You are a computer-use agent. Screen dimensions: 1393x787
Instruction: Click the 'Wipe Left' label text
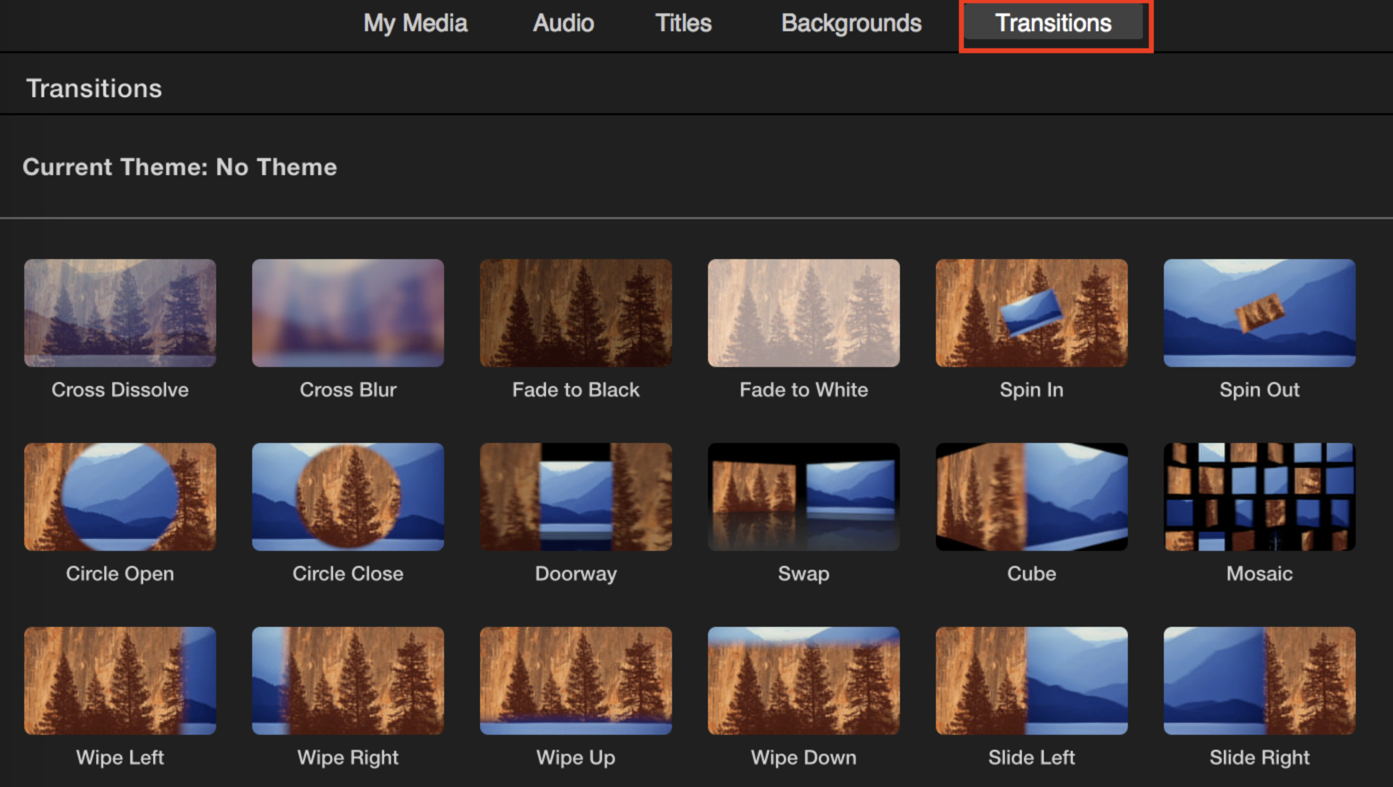[x=120, y=758]
